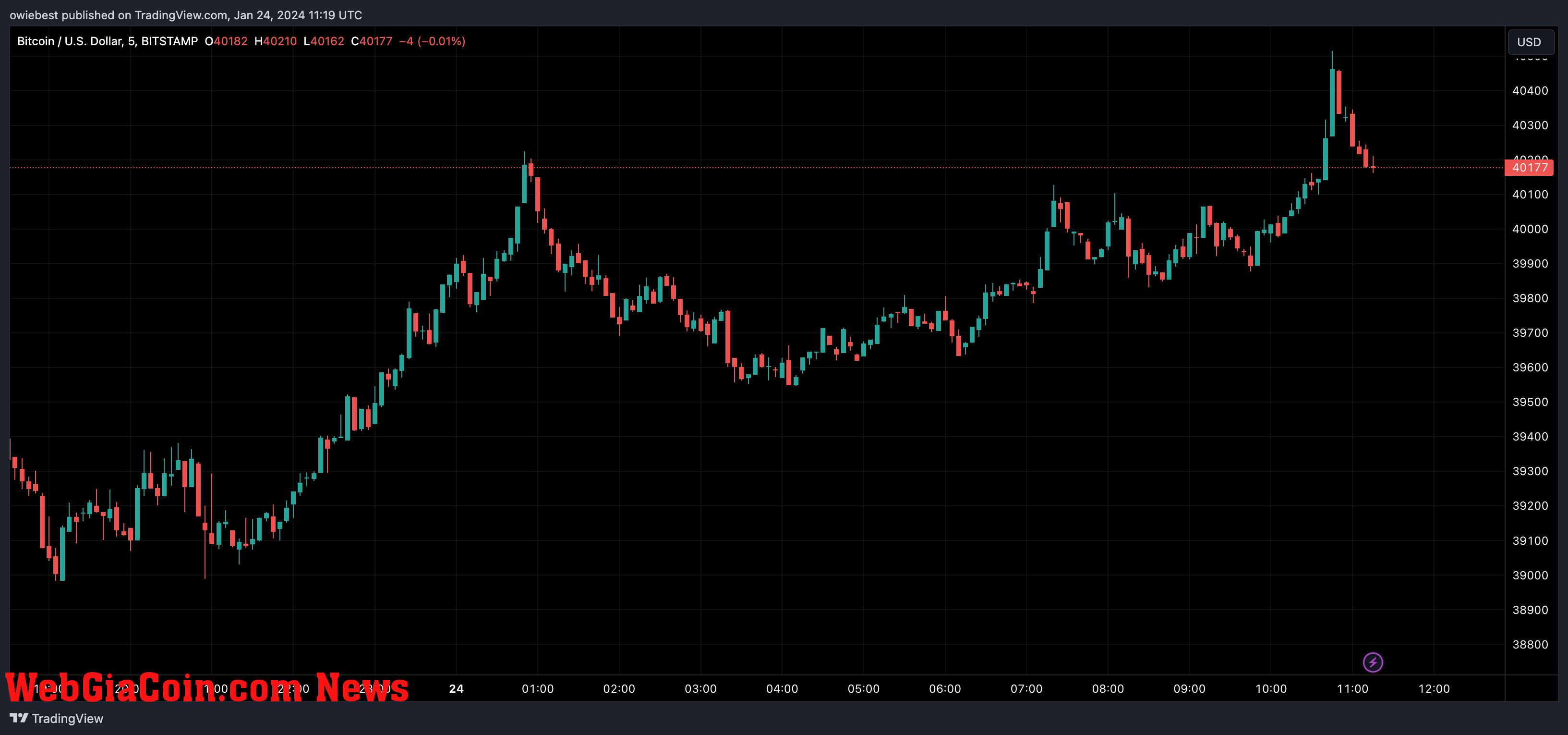Click the 10:00 time axis label
The image size is (1568, 735).
1271,689
